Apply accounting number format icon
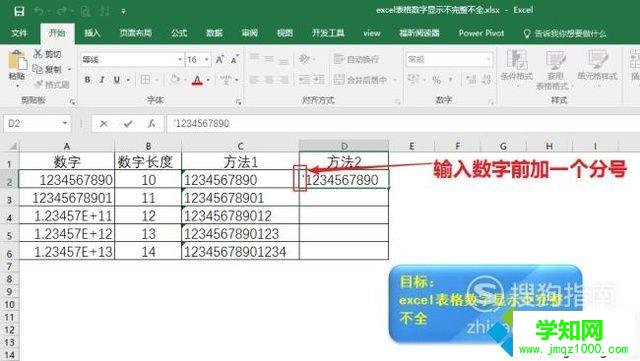The image size is (640, 361). pyautogui.click(x=413, y=80)
